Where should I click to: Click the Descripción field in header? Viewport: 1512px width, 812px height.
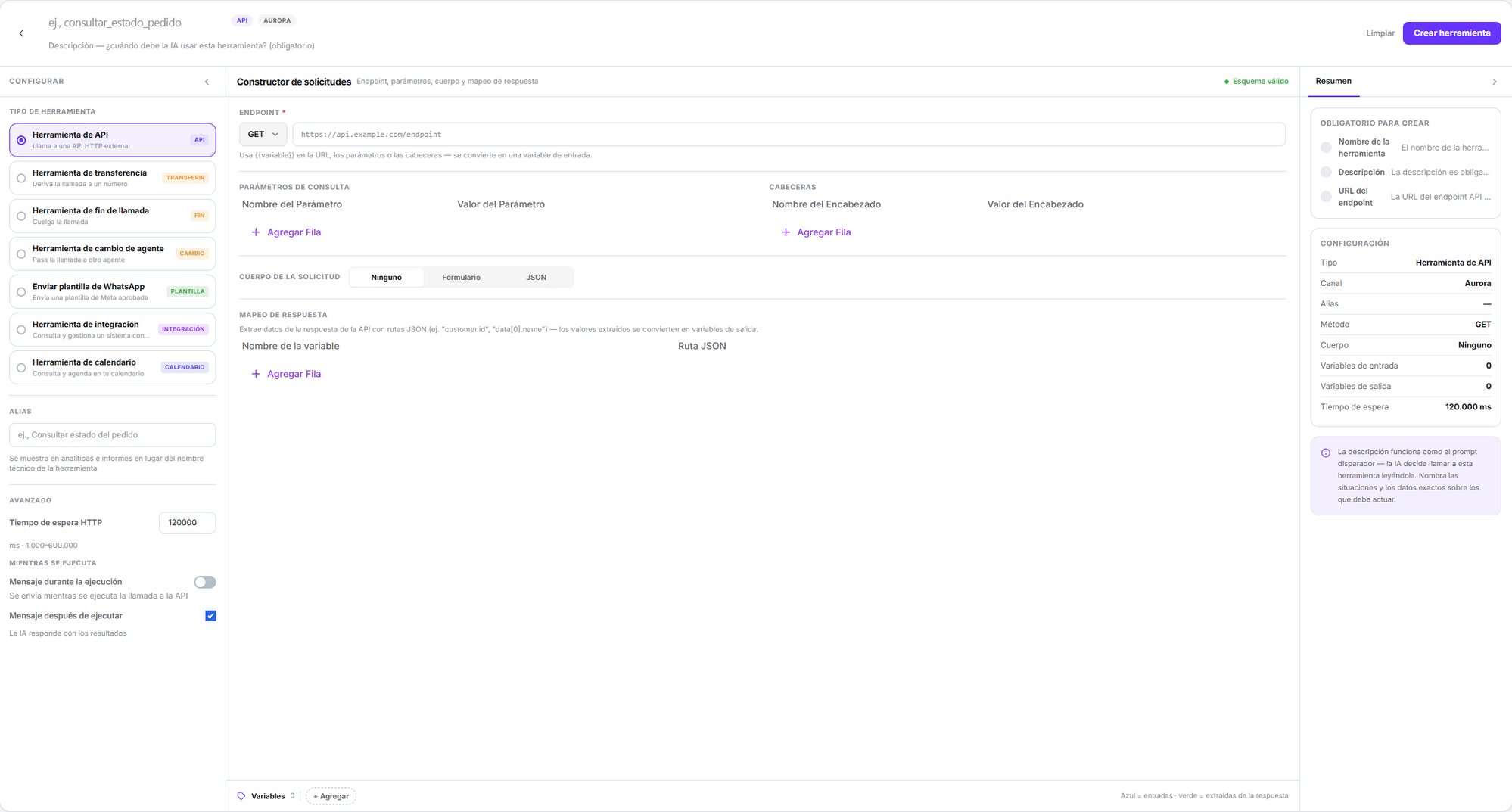[x=182, y=46]
